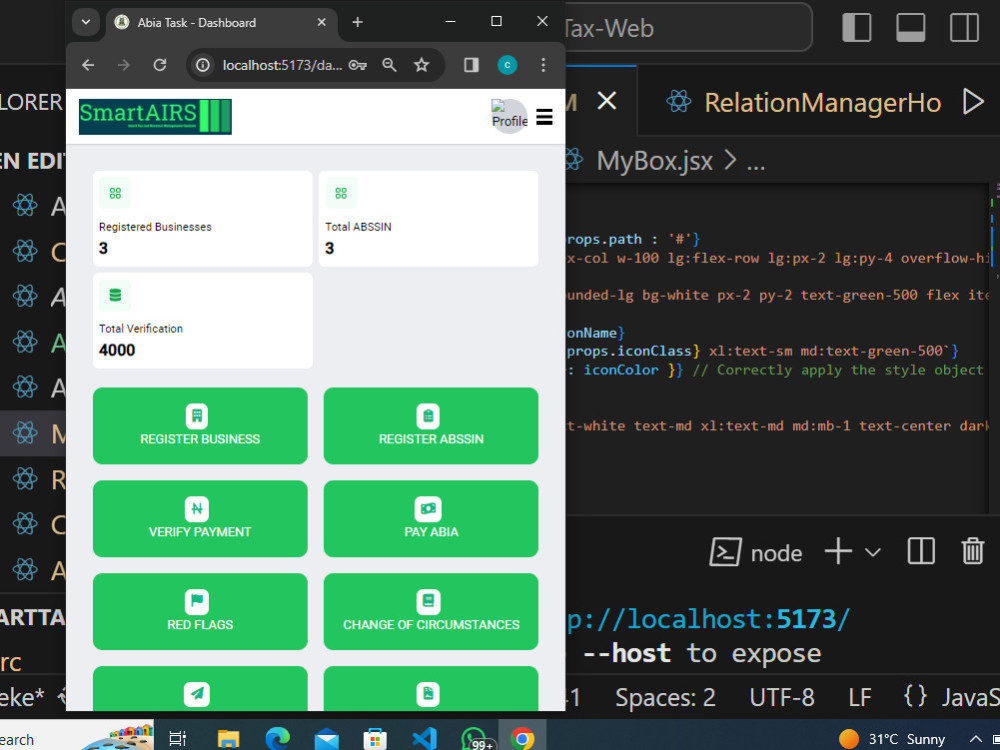Open the VERIFY PAYMENT tile
This screenshot has height=750, width=1000.
coord(200,518)
